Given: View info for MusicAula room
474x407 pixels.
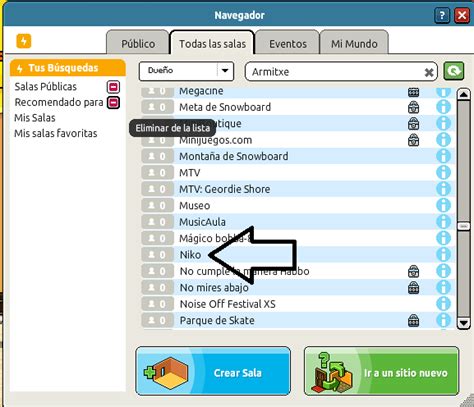Looking at the screenshot, I should tap(443, 221).
